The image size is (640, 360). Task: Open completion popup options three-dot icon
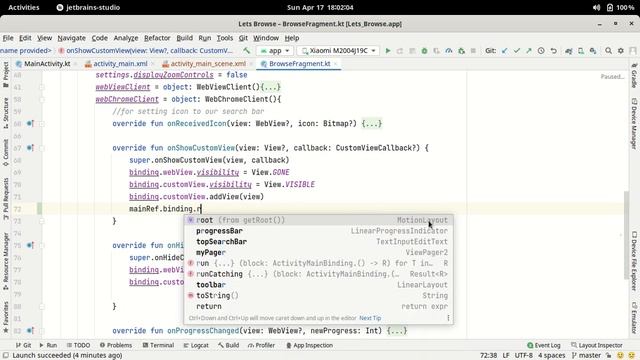coord(448,318)
